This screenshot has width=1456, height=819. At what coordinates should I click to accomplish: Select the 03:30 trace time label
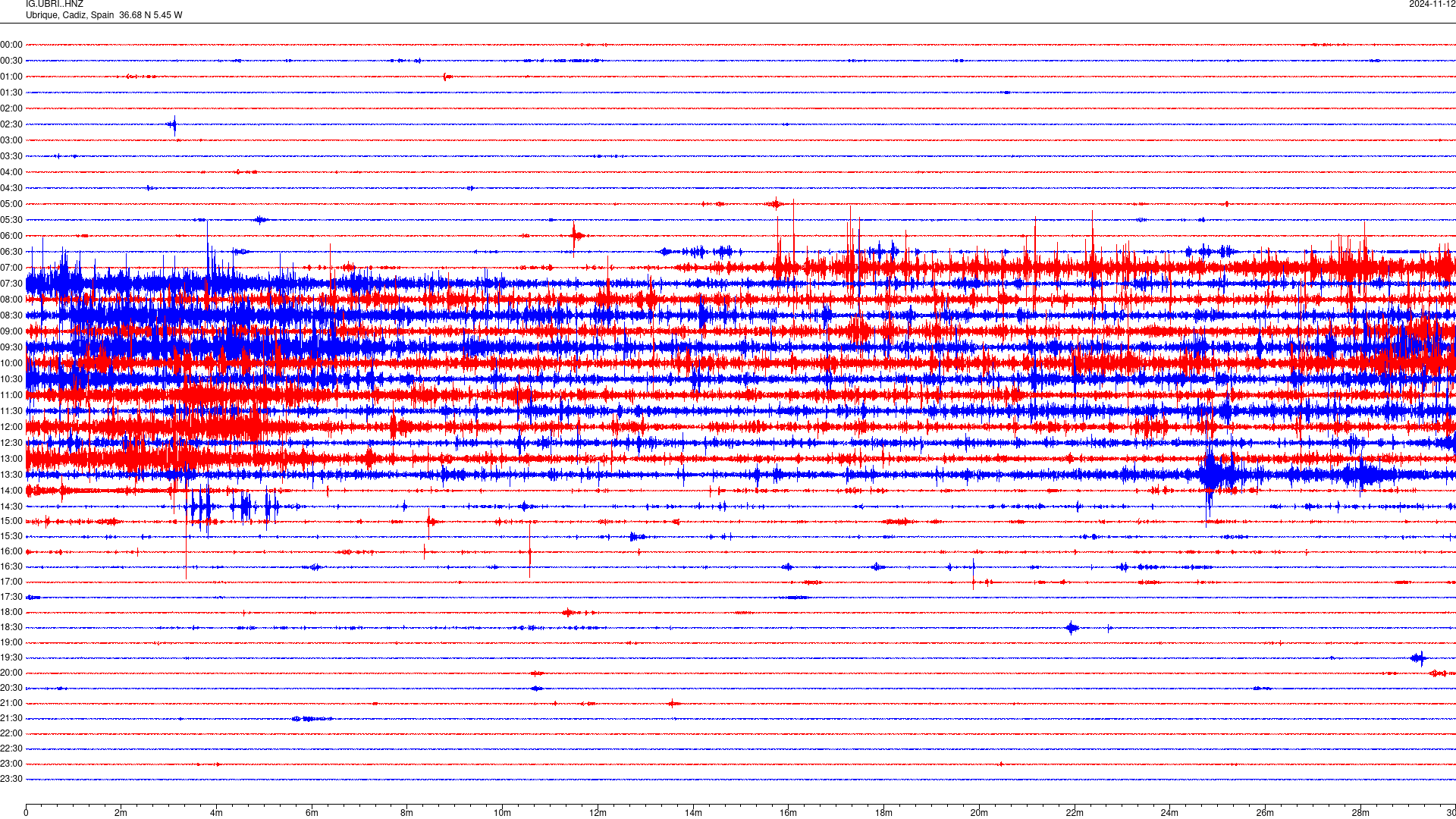coord(11,156)
